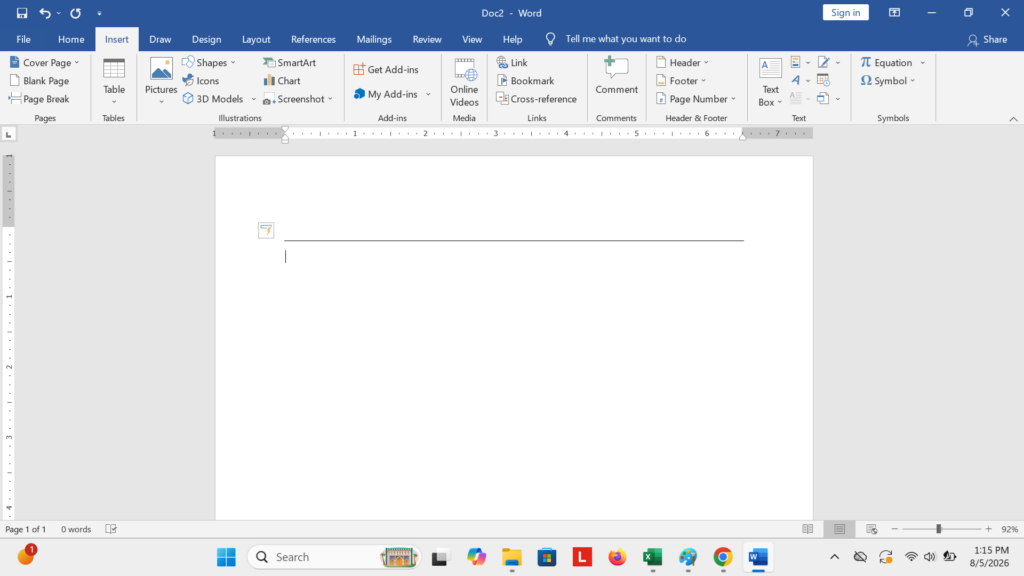Insert a Bookmark
Screen dimensions: 1024x576
pyautogui.click(x=525, y=81)
